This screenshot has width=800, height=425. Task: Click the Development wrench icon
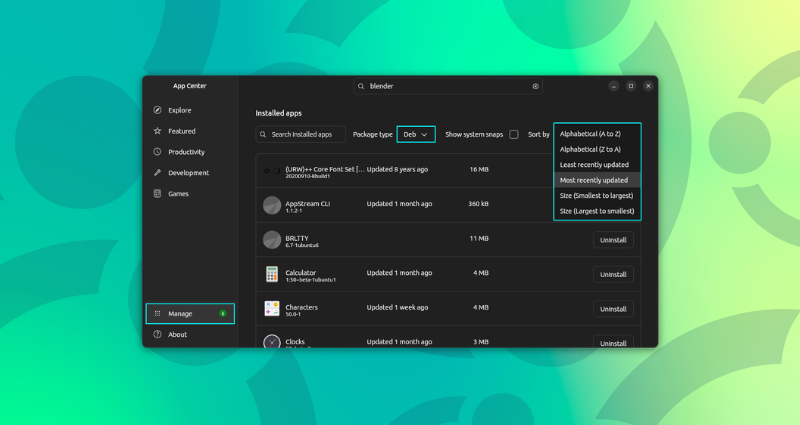coord(157,173)
